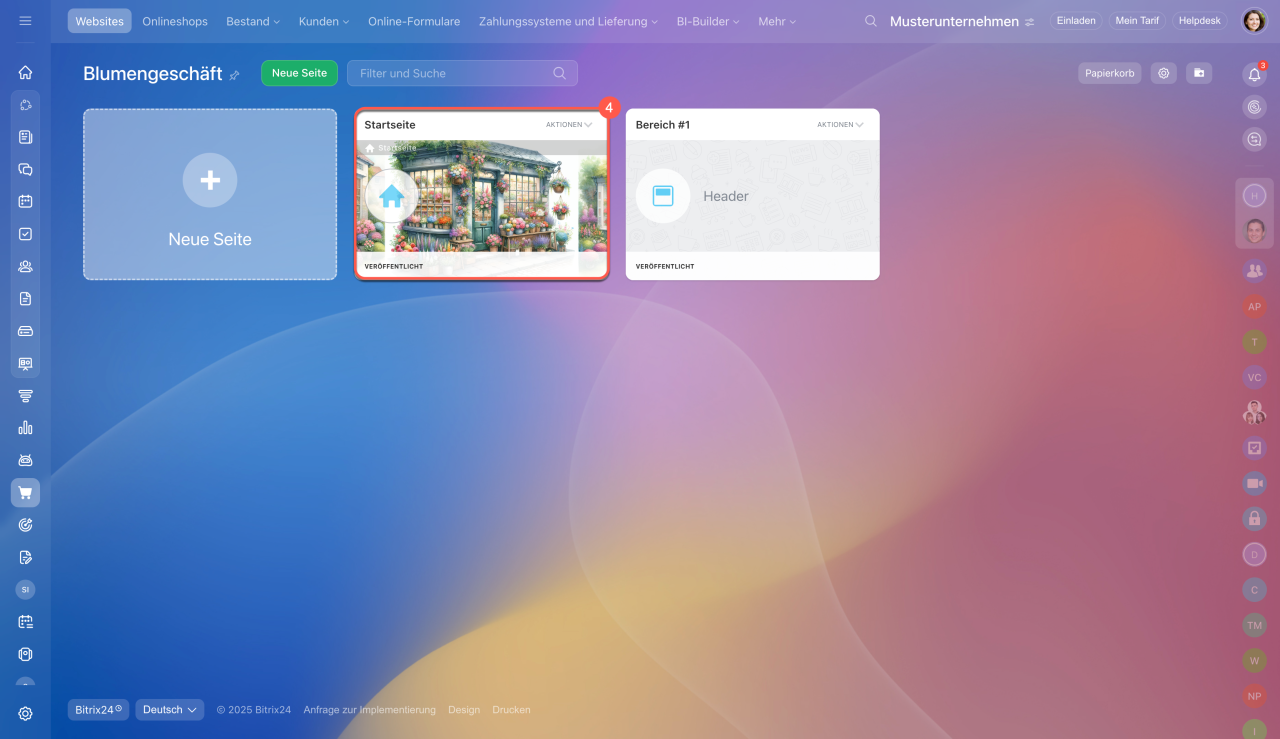1280x739 pixels.
Task: Click the folder icon next to the settings gear
Action: click(1199, 73)
